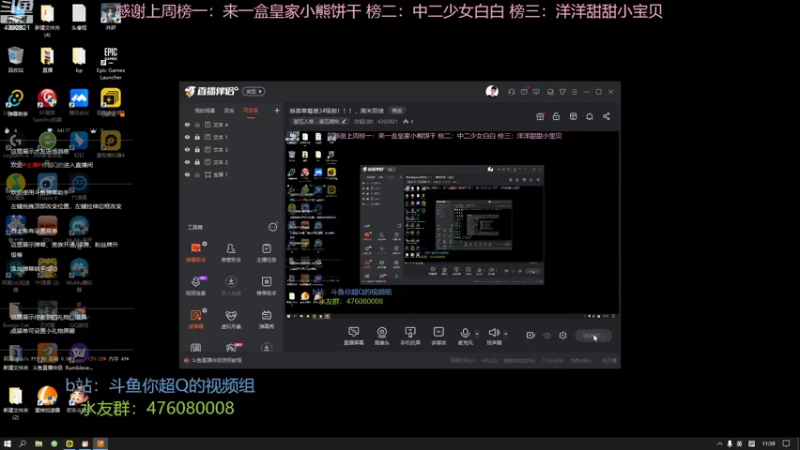Click the start streaming button at bottom right
The width and height of the screenshot is (800, 450).
pyautogui.click(x=593, y=336)
